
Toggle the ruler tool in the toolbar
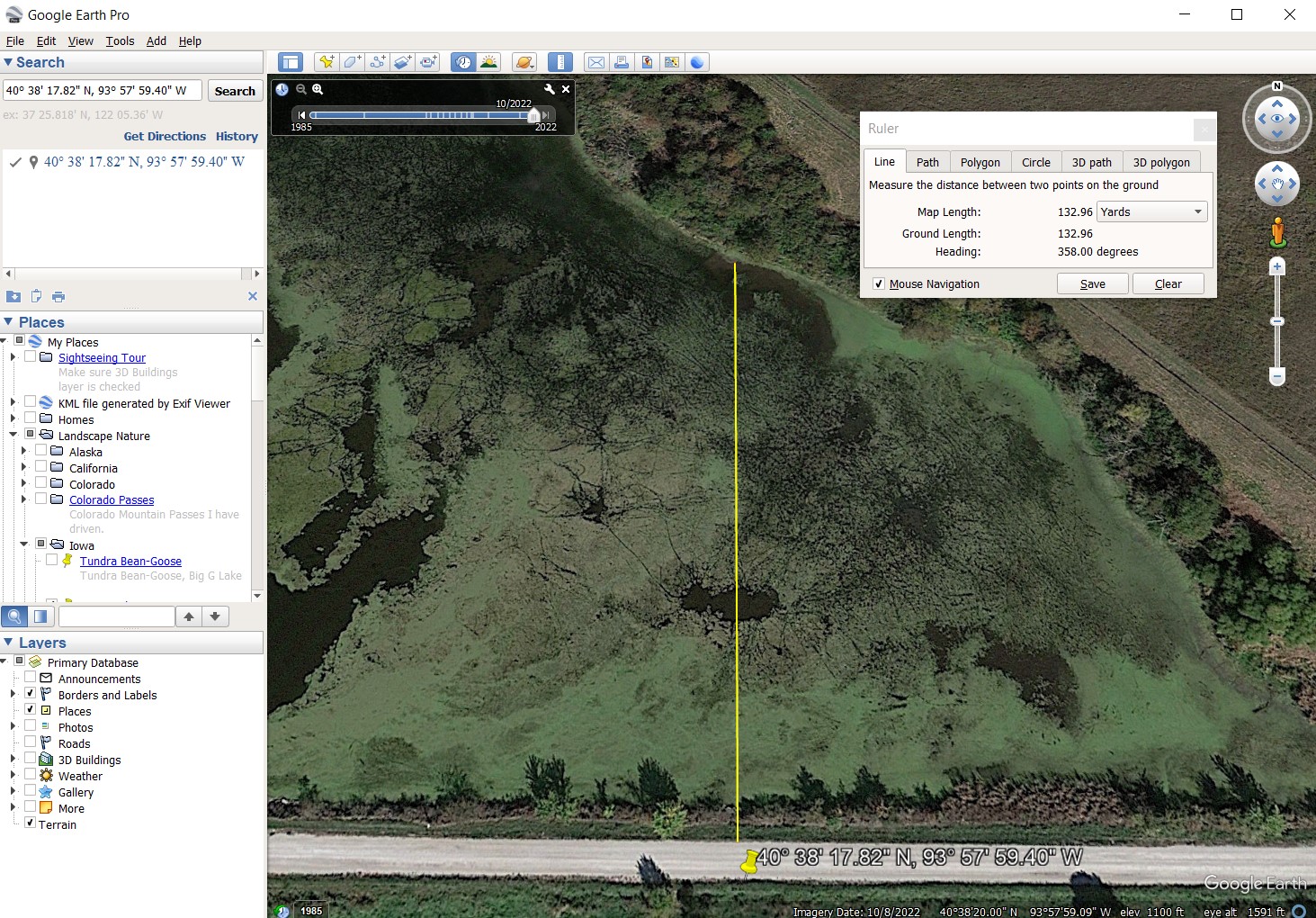tap(560, 62)
